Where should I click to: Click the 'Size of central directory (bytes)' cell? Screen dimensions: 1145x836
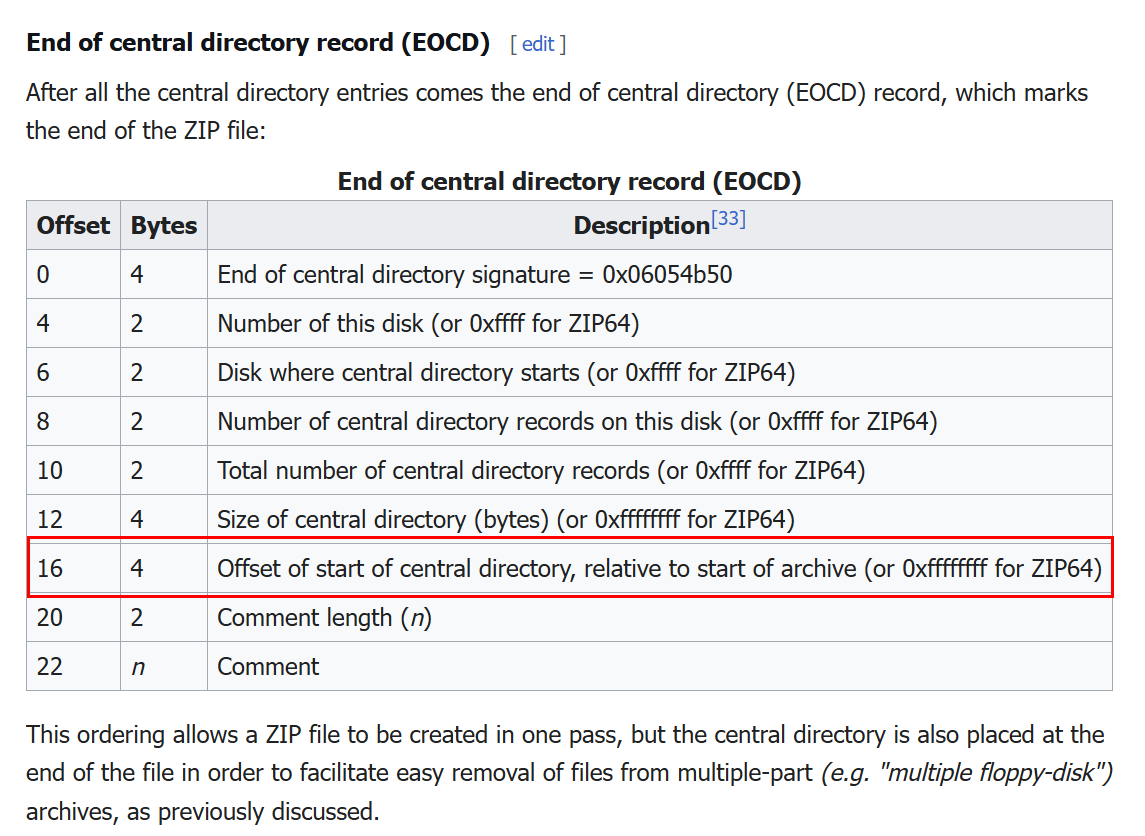(505, 519)
